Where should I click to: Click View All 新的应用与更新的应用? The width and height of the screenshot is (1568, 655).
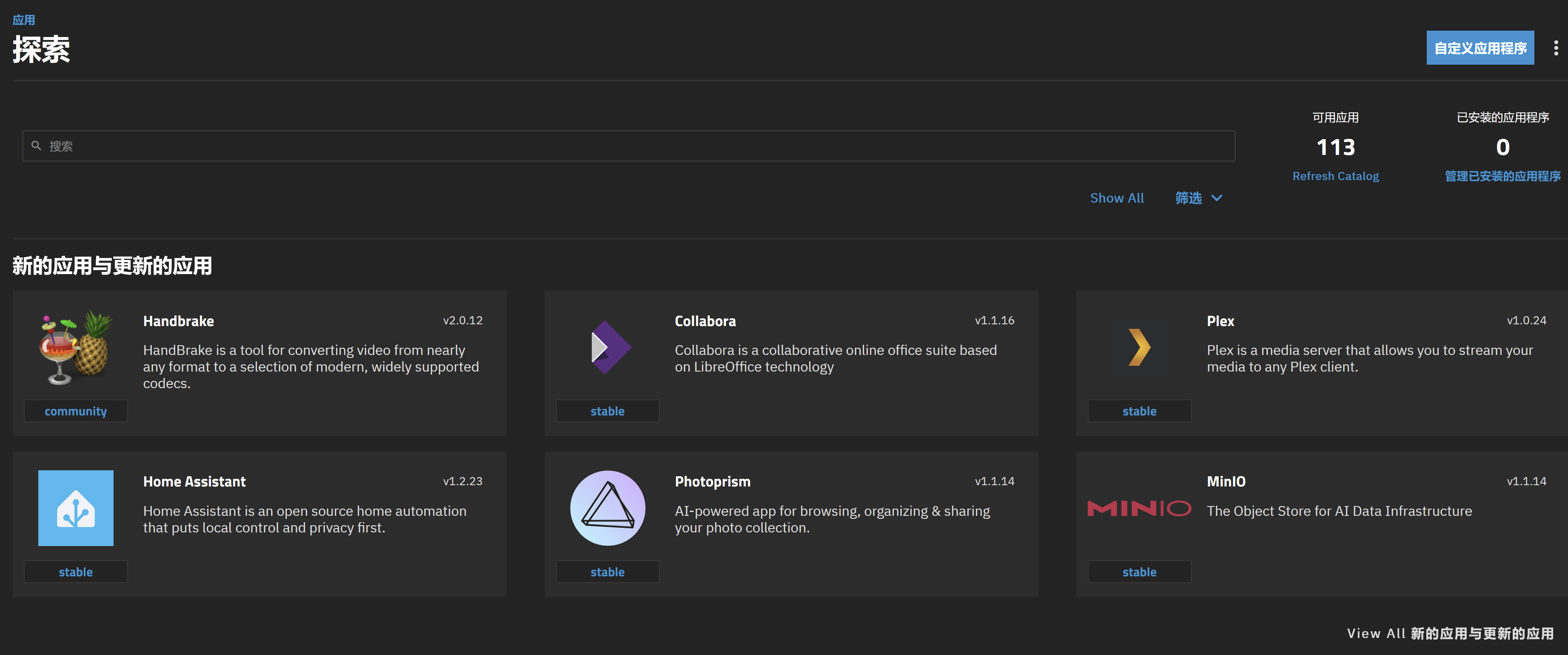(x=1451, y=633)
